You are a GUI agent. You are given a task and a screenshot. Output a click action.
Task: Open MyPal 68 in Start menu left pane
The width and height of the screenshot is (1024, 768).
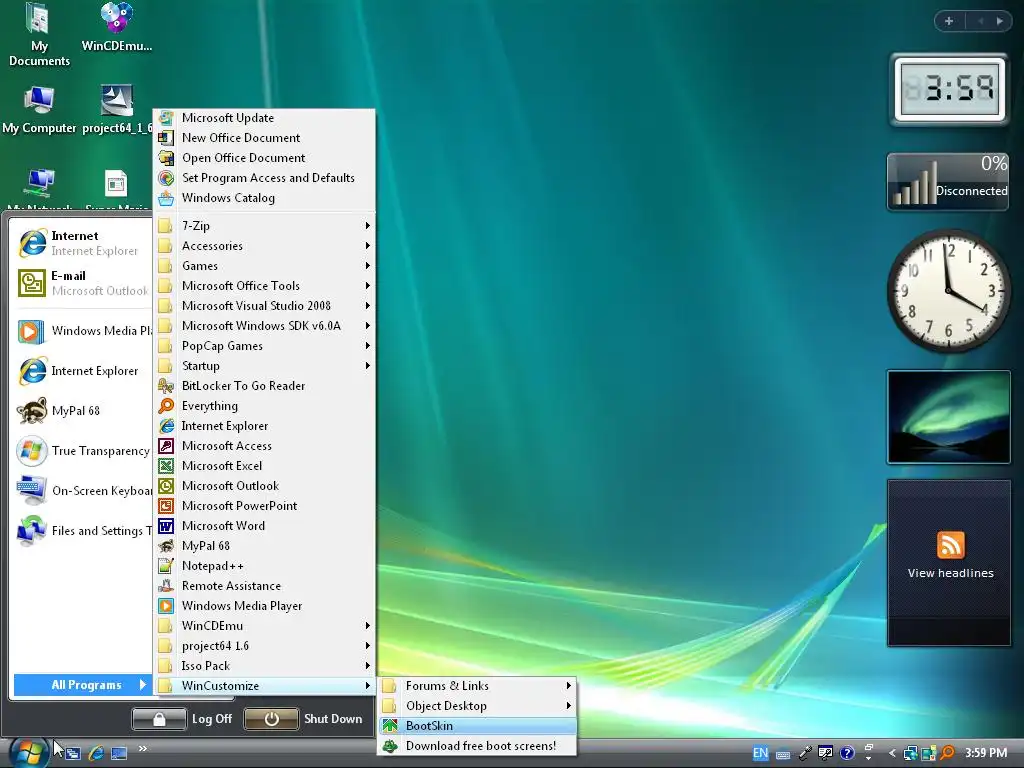(83, 411)
